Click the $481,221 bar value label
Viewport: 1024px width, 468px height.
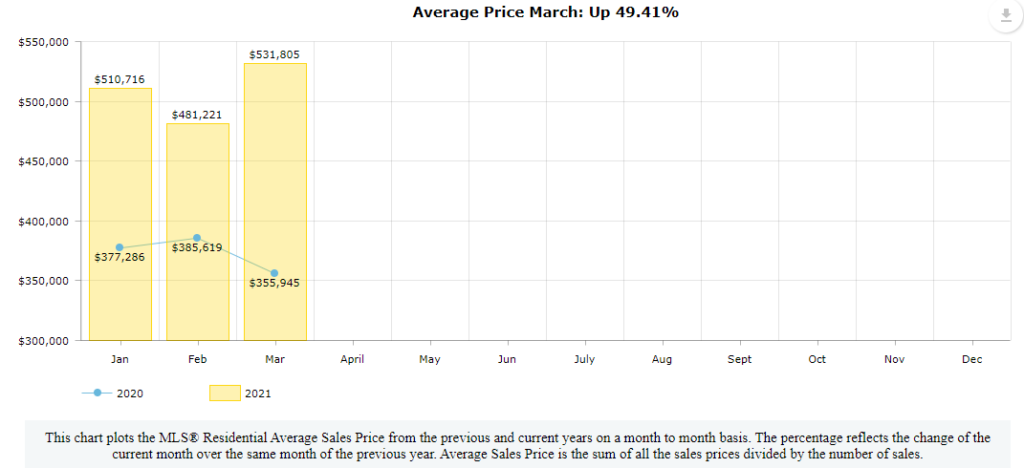[x=197, y=114]
